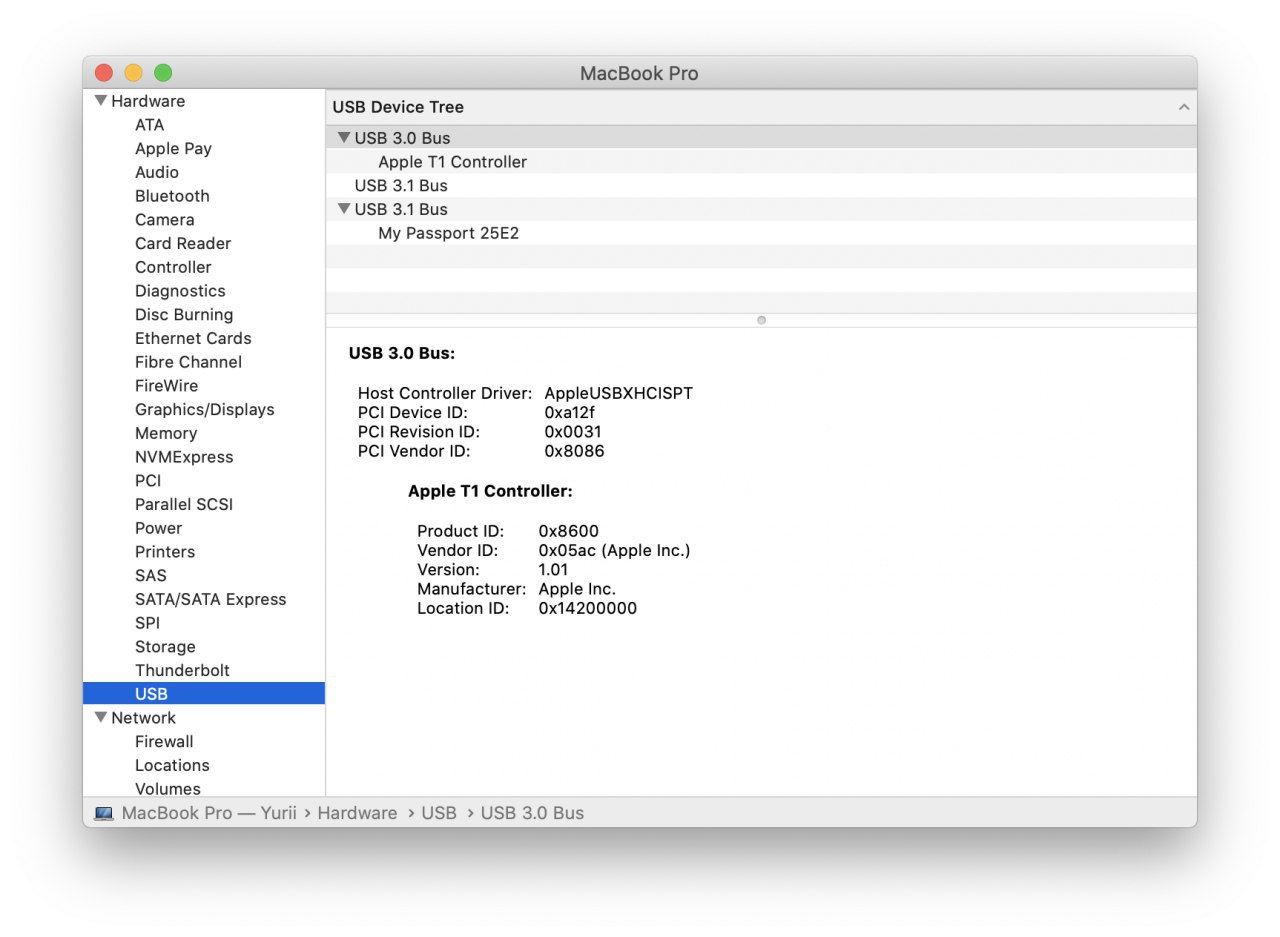Viewport: 1280px width, 937px height.
Task: Click the Version value 1.01
Action: 553,570
